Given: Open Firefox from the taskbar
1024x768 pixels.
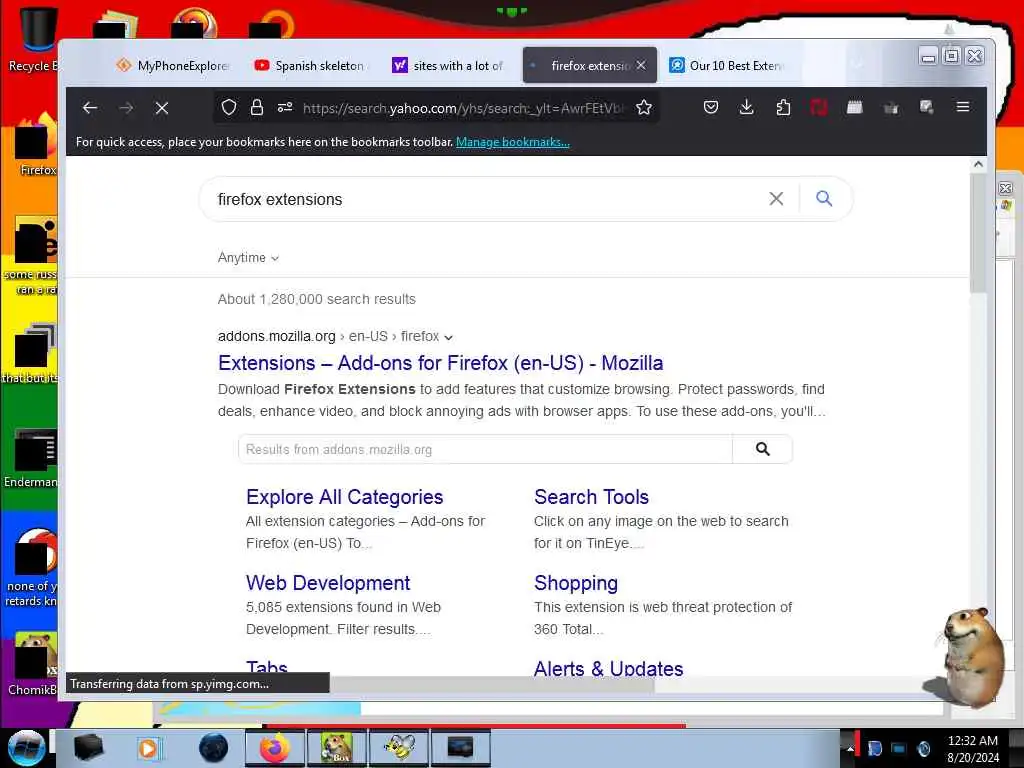Looking at the screenshot, I should coord(275,748).
